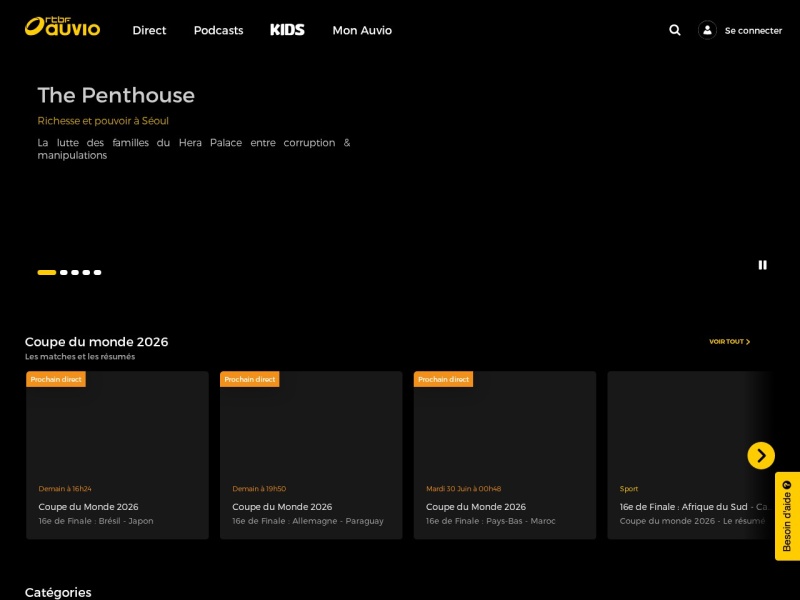Open the RTBF Auvio home logo

tap(62, 27)
